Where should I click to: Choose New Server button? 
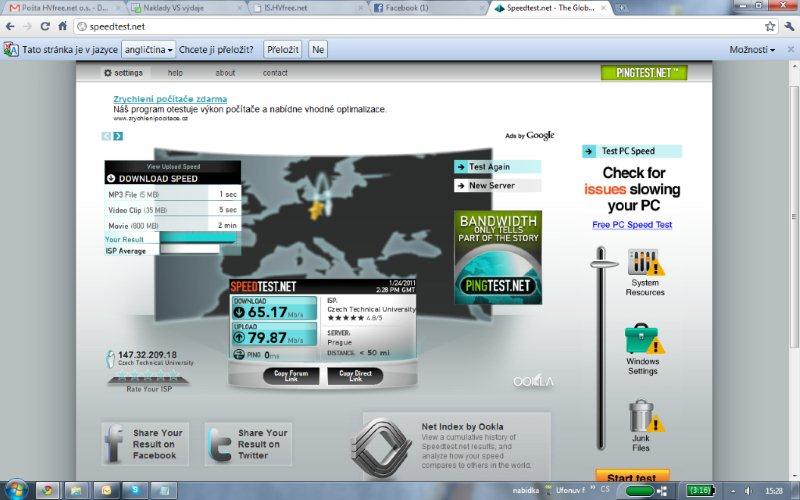[497, 186]
